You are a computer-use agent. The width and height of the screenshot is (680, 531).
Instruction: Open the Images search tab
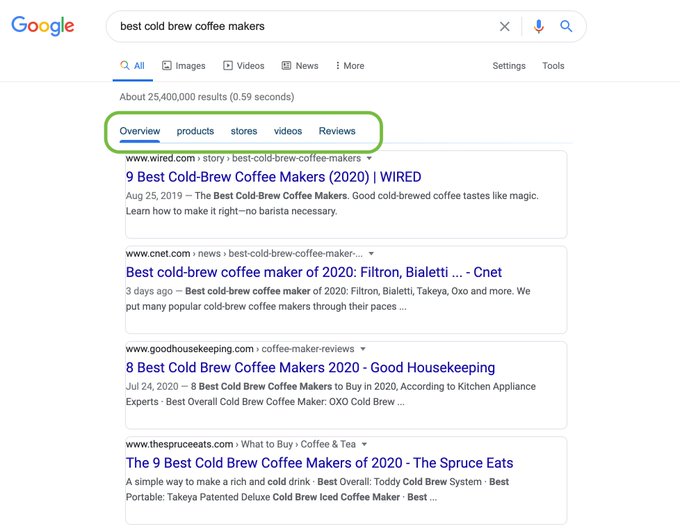(183, 66)
